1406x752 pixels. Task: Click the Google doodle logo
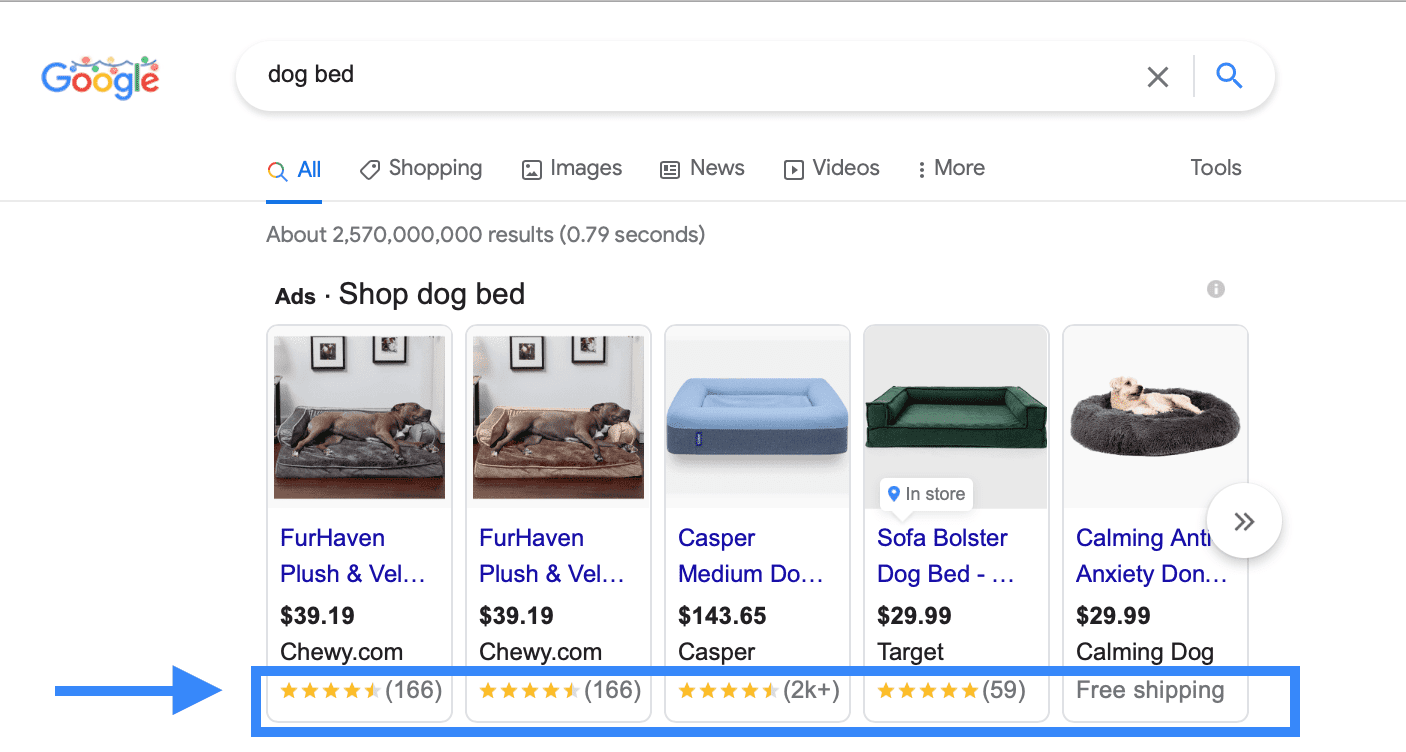pyautogui.click(x=99, y=77)
